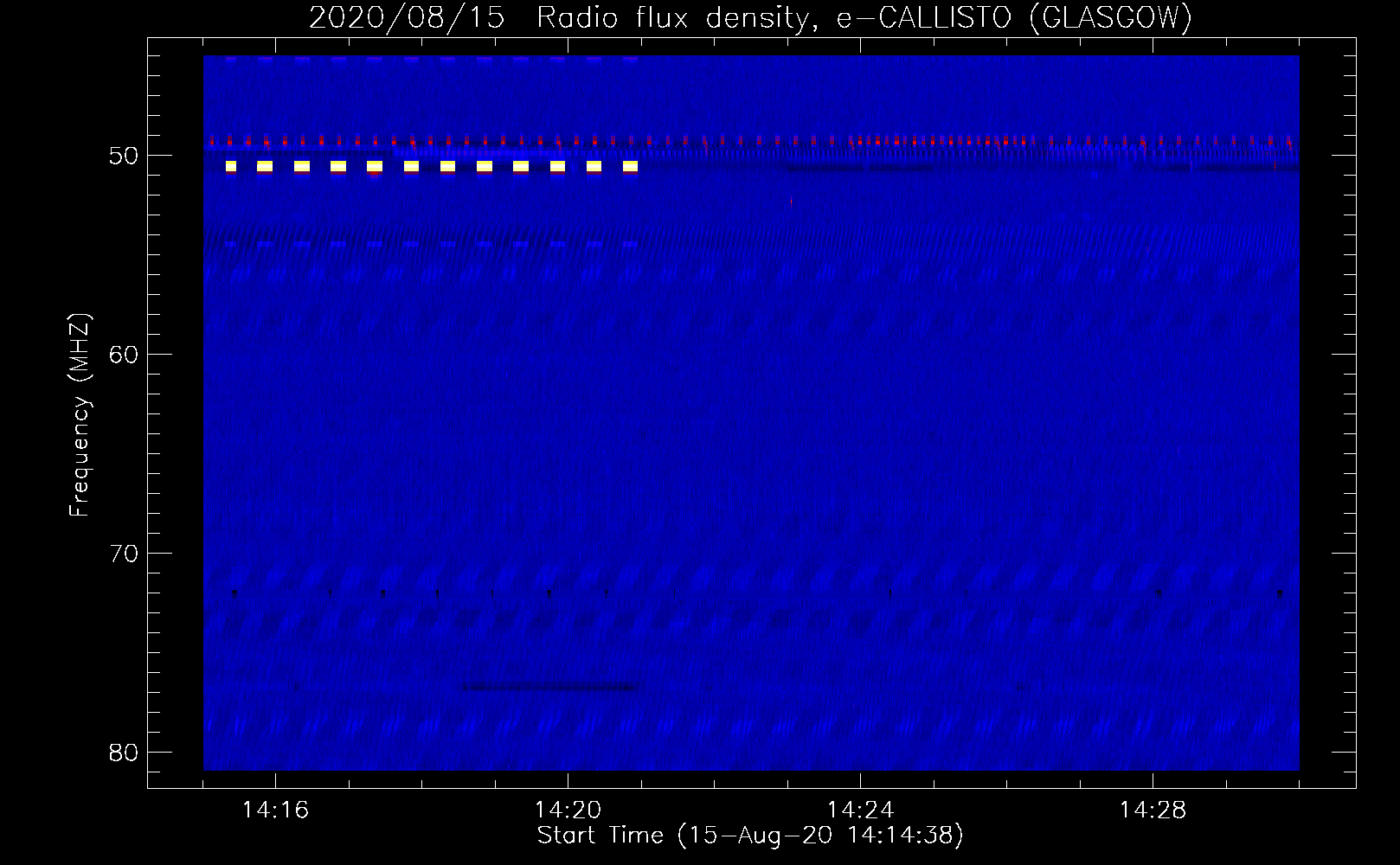The image size is (1400, 865).
Task: Click the 14:20 time tick label
Action: click(x=568, y=811)
